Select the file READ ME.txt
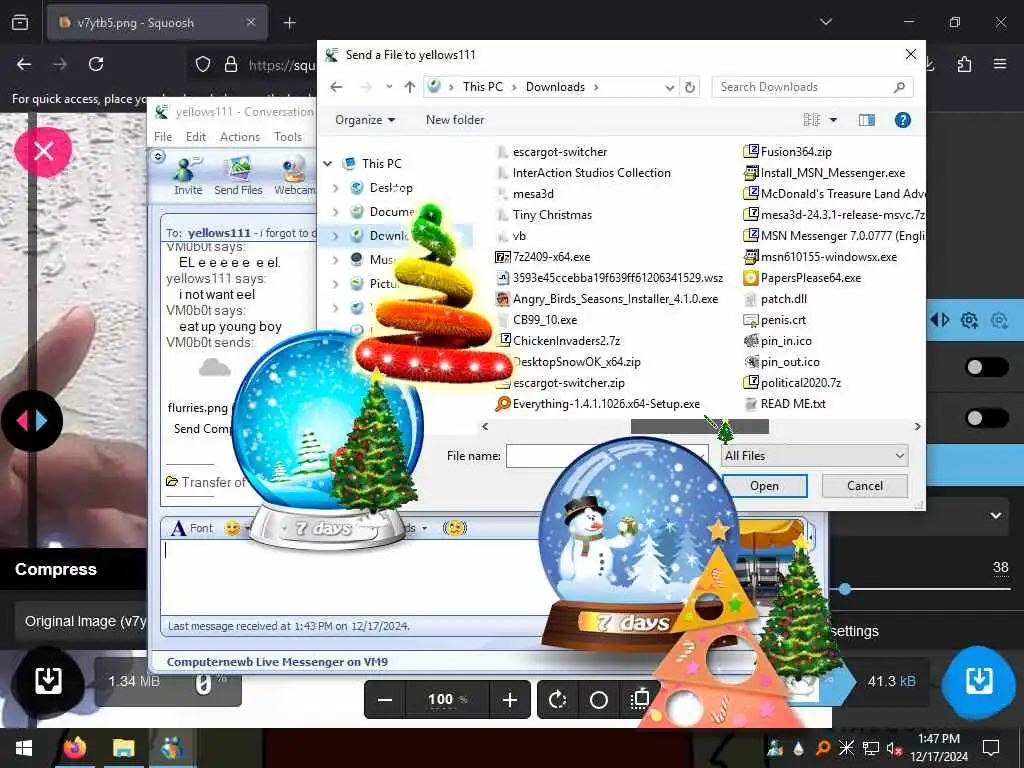The width and height of the screenshot is (1024, 768). pos(784,404)
